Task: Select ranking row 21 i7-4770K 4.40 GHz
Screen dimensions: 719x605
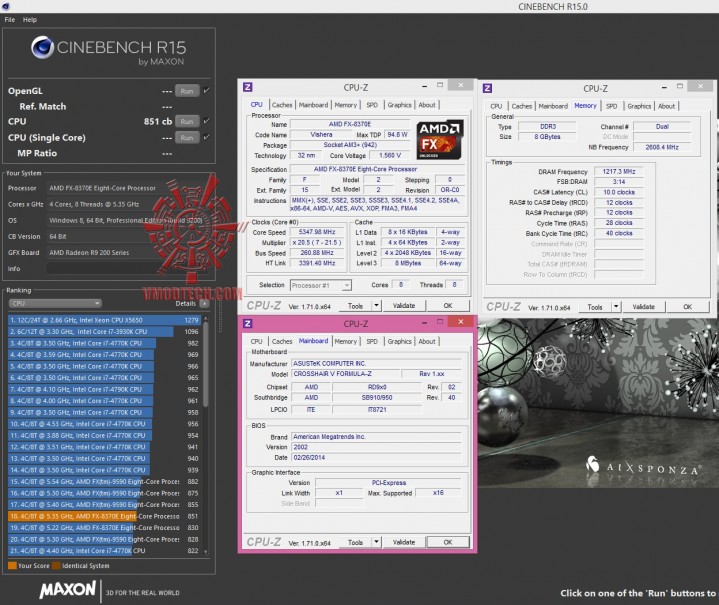Action: (104, 551)
